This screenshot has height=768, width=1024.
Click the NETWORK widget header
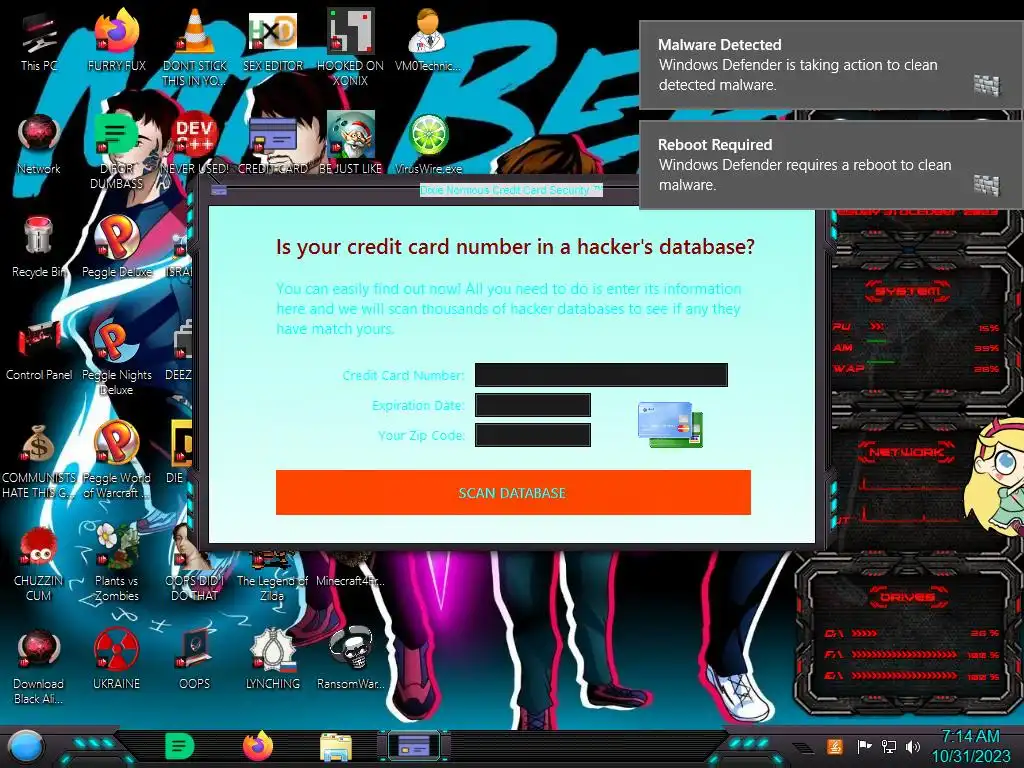[906, 452]
